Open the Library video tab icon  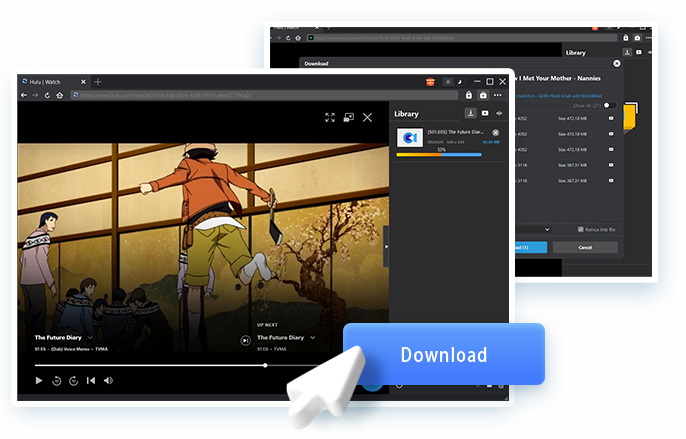pyautogui.click(x=485, y=113)
